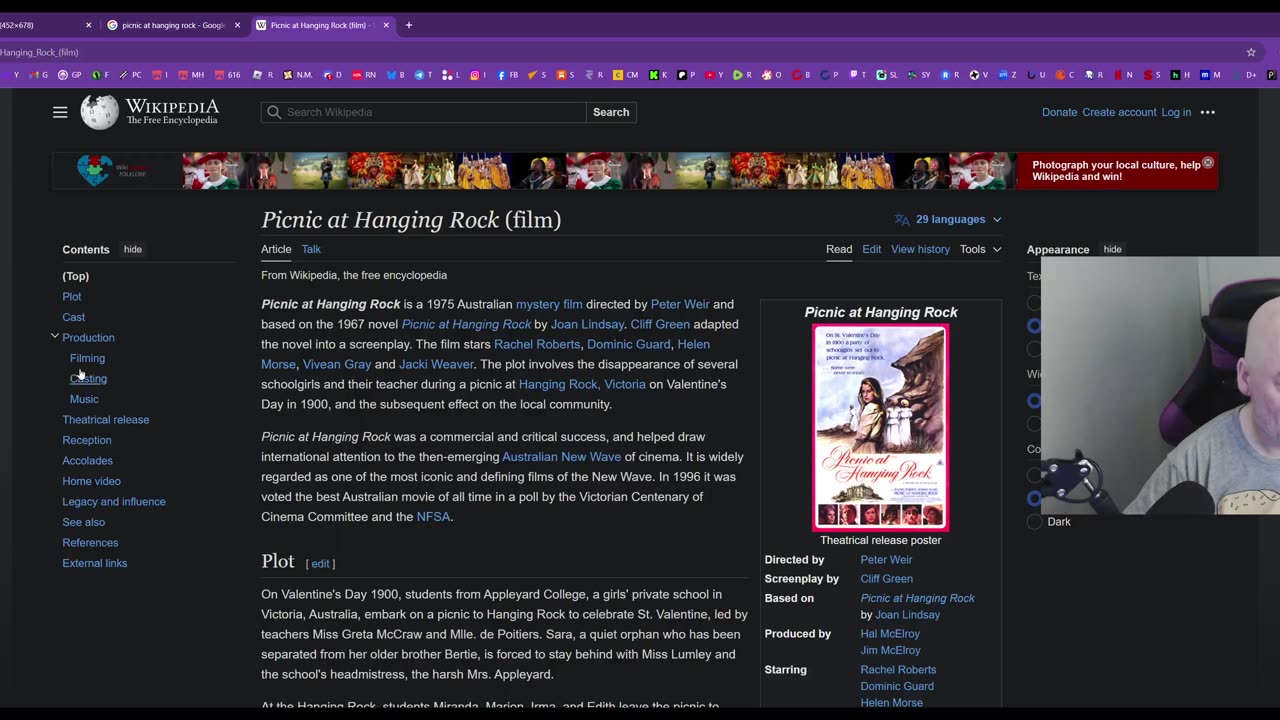Jump to Legacy and influence in Contents
This screenshot has width=1280, height=720.
click(x=114, y=502)
